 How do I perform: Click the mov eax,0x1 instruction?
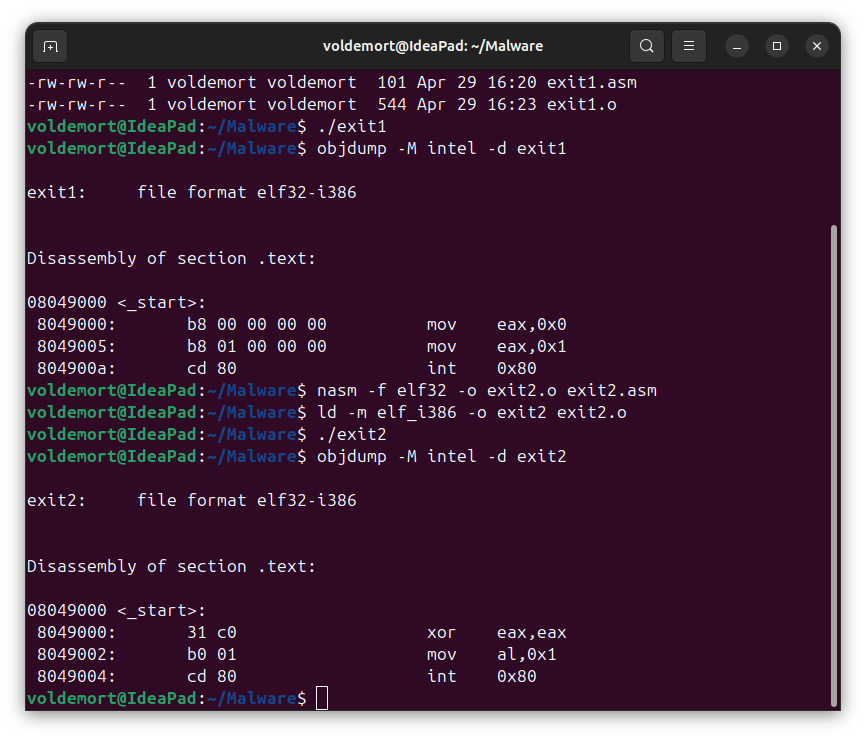pos(497,346)
